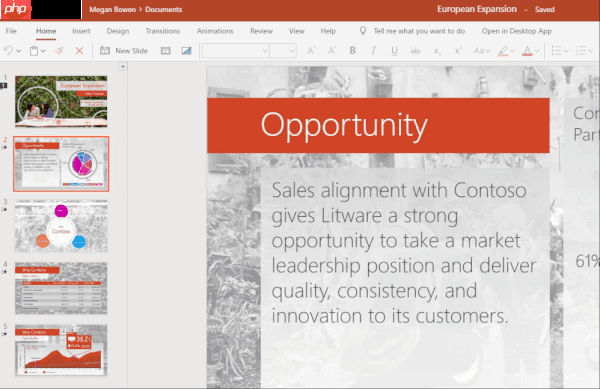Switch to the Animations tab

[215, 31]
